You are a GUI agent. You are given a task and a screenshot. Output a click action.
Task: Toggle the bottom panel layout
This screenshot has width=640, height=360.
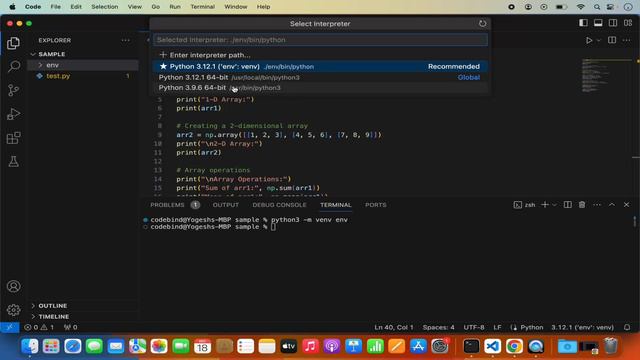pyautogui.click(x=598, y=23)
